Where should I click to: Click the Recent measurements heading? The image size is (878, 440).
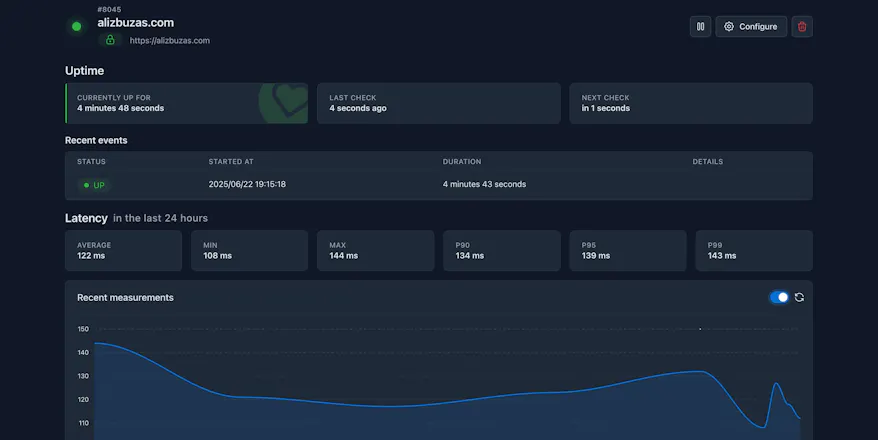pyautogui.click(x=125, y=298)
